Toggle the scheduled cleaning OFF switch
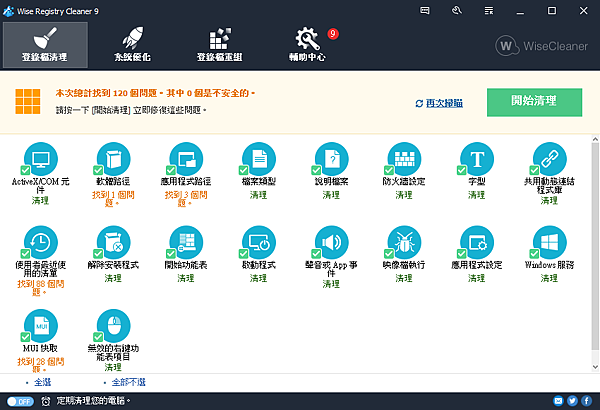Image resolution: width=600 pixels, height=410 pixels. 20,401
